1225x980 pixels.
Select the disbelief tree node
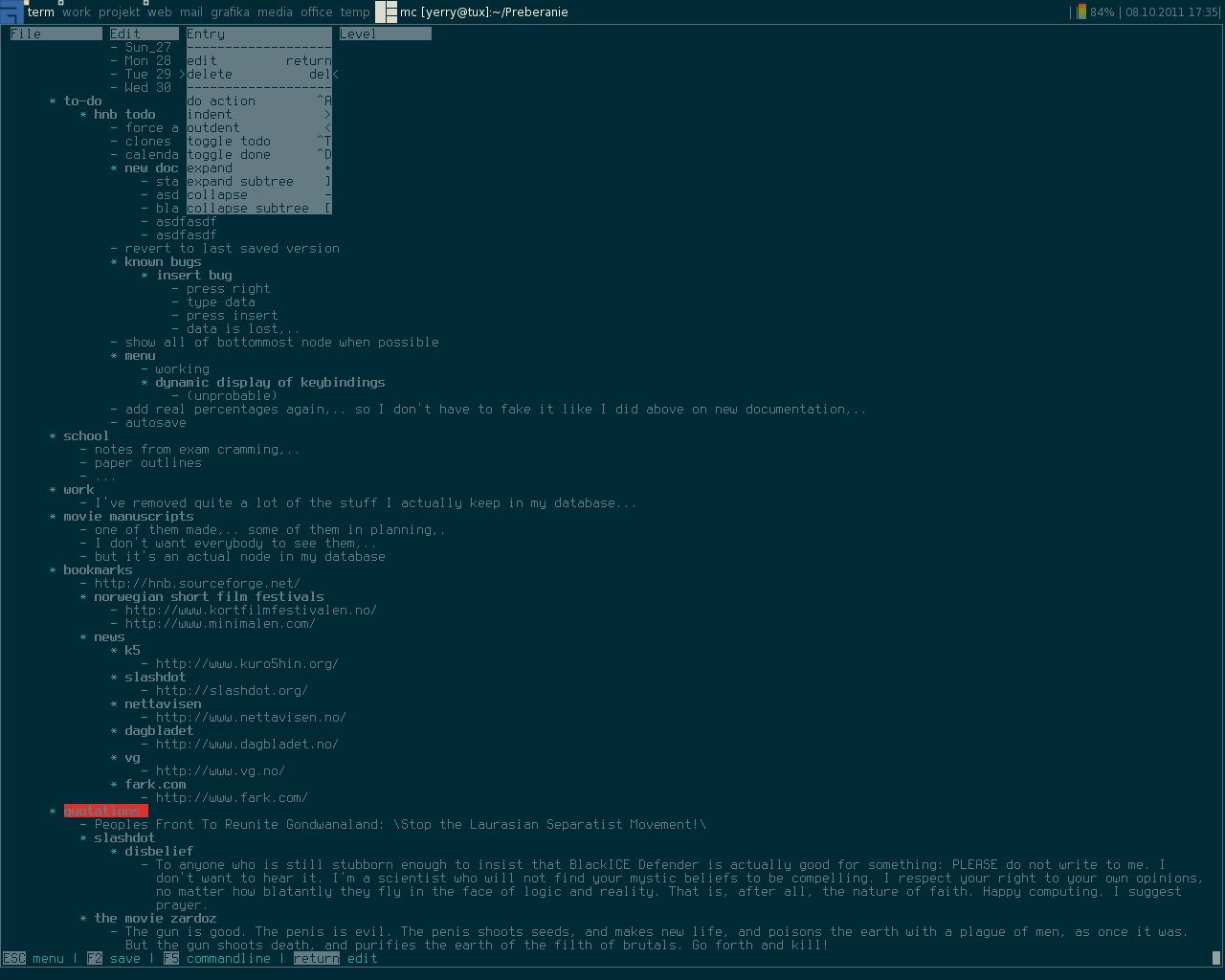click(x=159, y=851)
